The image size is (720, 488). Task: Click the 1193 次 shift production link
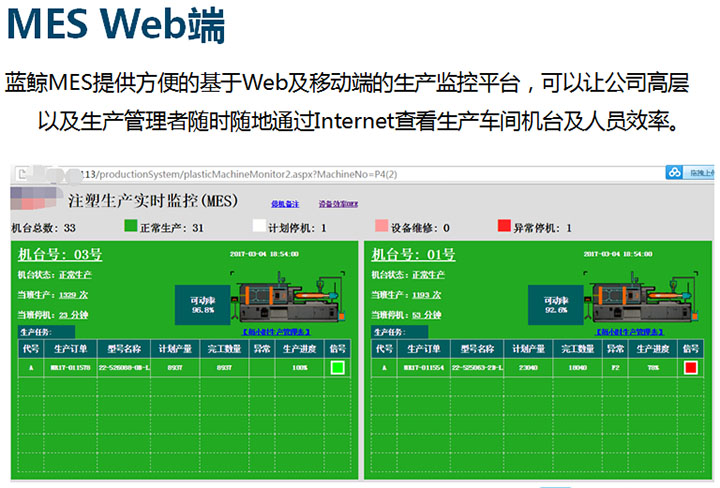(427, 295)
